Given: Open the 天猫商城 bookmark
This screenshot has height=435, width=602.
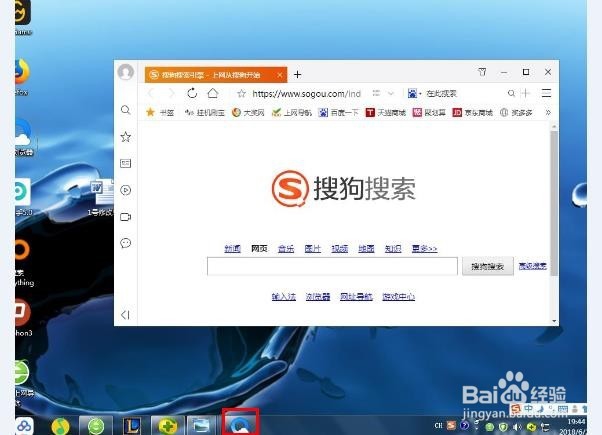Looking at the screenshot, I should coord(385,112).
